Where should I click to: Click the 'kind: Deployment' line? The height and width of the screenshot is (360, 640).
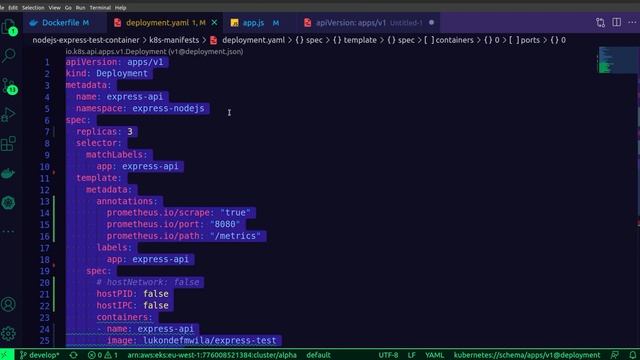pos(107,73)
